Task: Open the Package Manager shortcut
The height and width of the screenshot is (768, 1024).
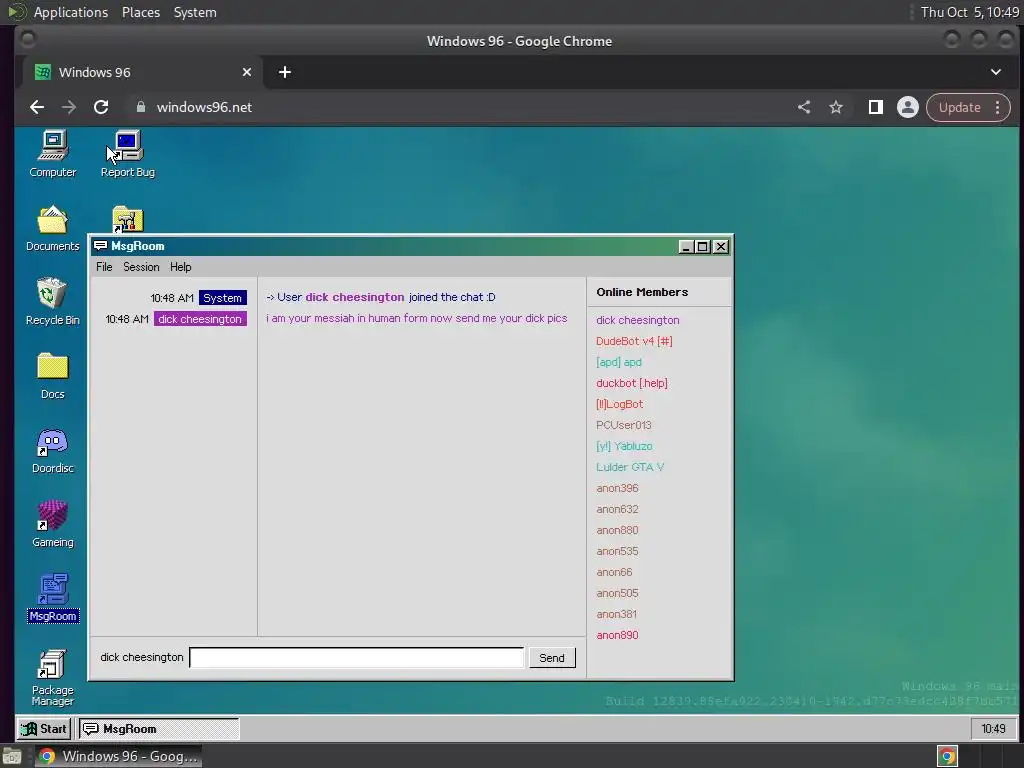Action: (52, 677)
